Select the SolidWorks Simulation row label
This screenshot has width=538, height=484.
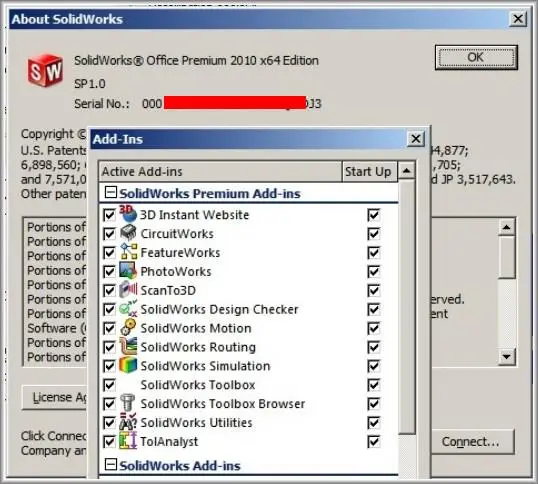click(205, 366)
